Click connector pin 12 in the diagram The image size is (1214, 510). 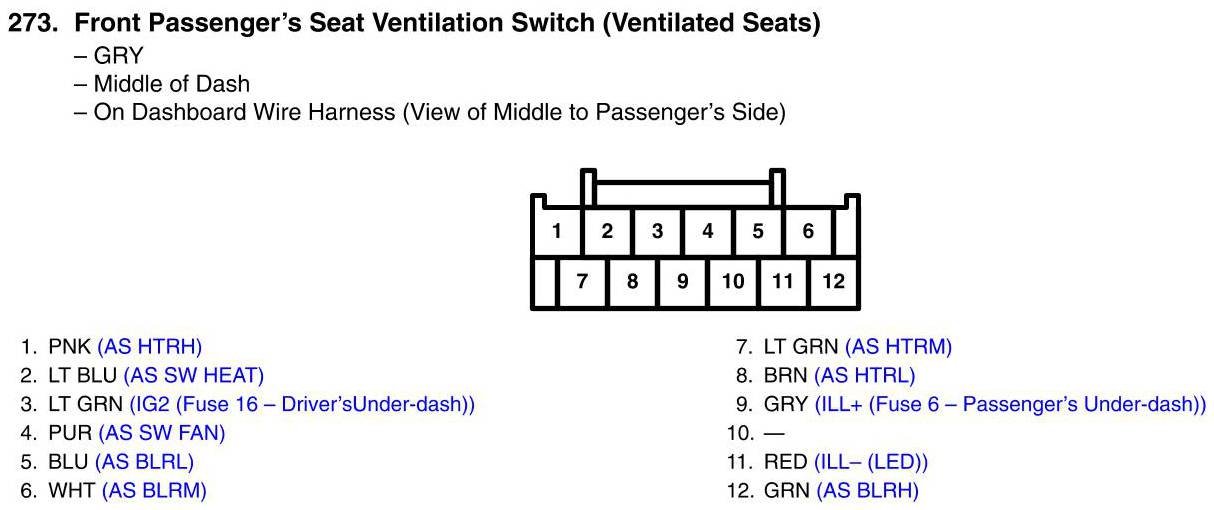(834, 282)
